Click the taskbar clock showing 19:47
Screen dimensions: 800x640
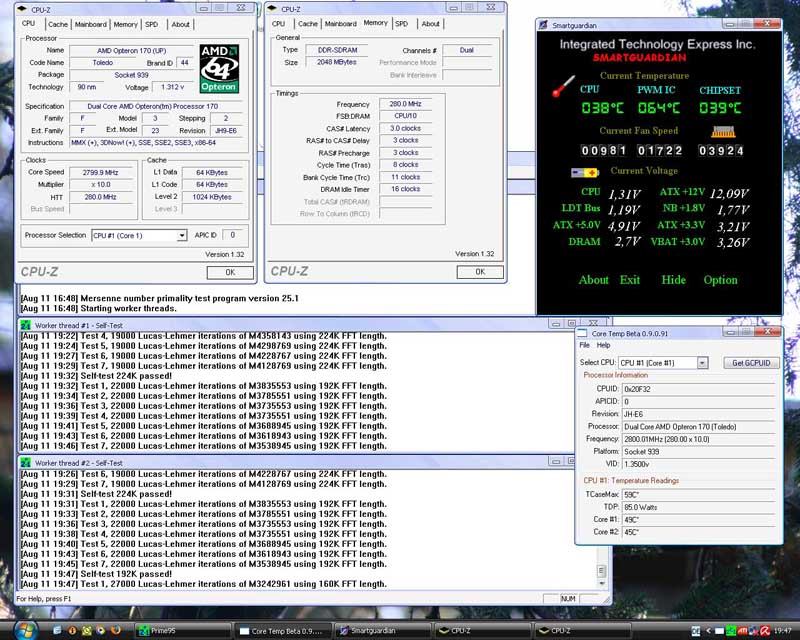[x=782, y=631]
